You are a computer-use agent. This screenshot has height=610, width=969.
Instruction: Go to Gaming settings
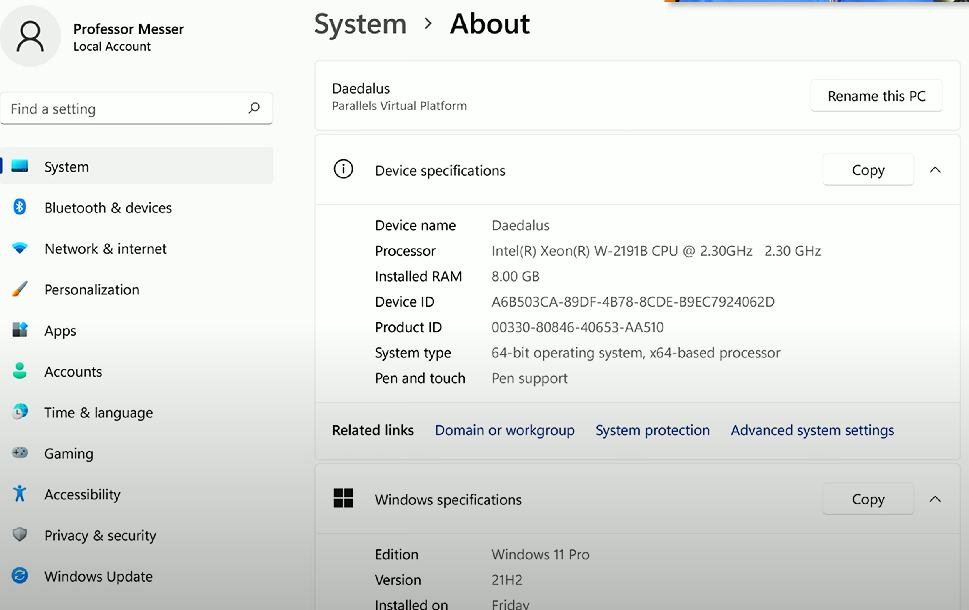click(137, 453)
